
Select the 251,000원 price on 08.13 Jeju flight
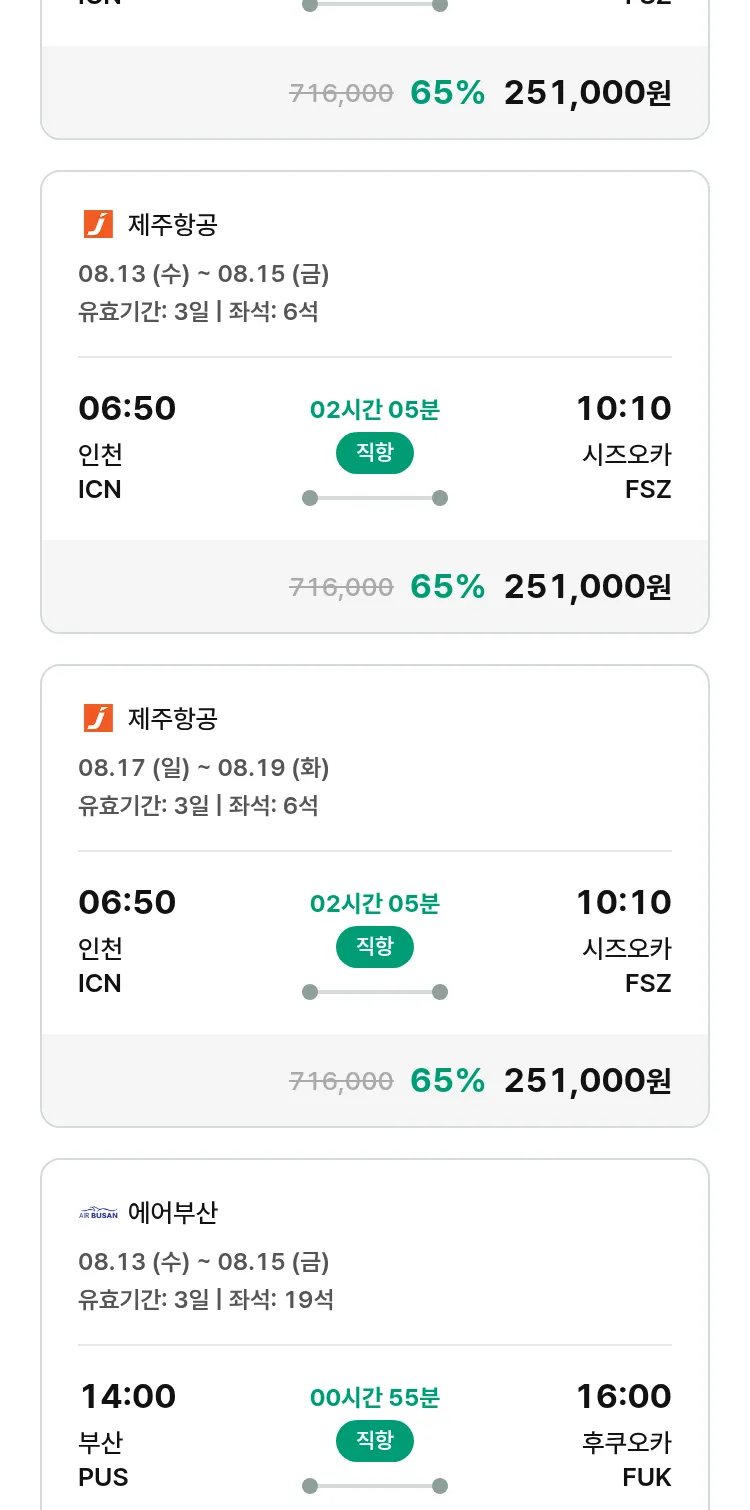(587, 587)
